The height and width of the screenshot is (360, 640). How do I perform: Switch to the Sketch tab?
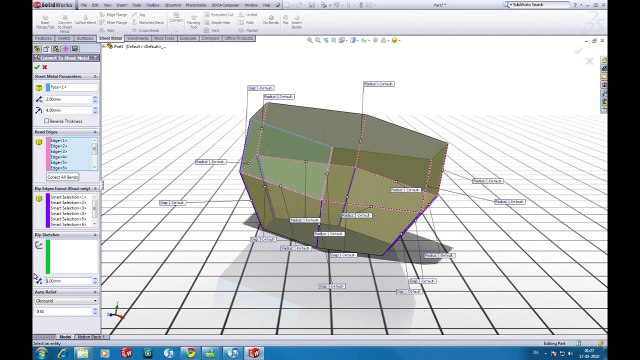[x=64, y=38]
